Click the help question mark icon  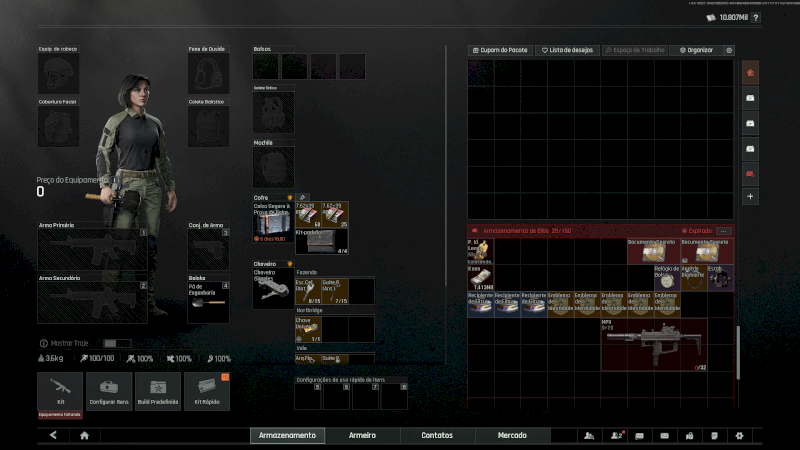click(x=754, y=17)
